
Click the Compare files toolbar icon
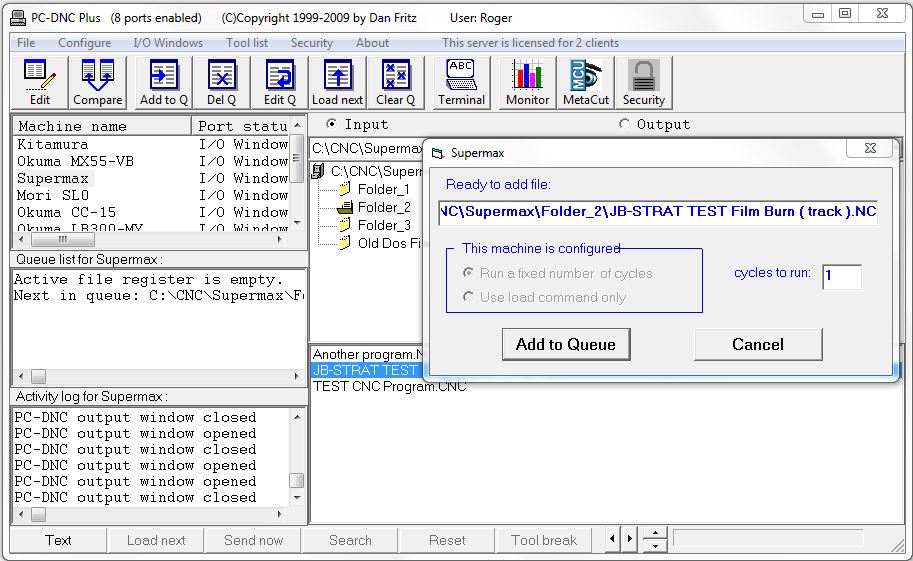tap(98, 83)
